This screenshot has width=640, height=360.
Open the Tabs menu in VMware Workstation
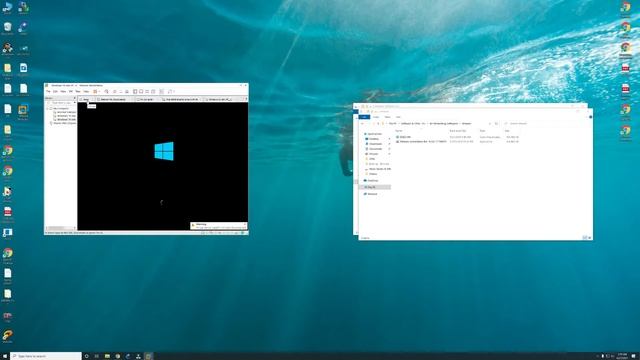[78, 91]
